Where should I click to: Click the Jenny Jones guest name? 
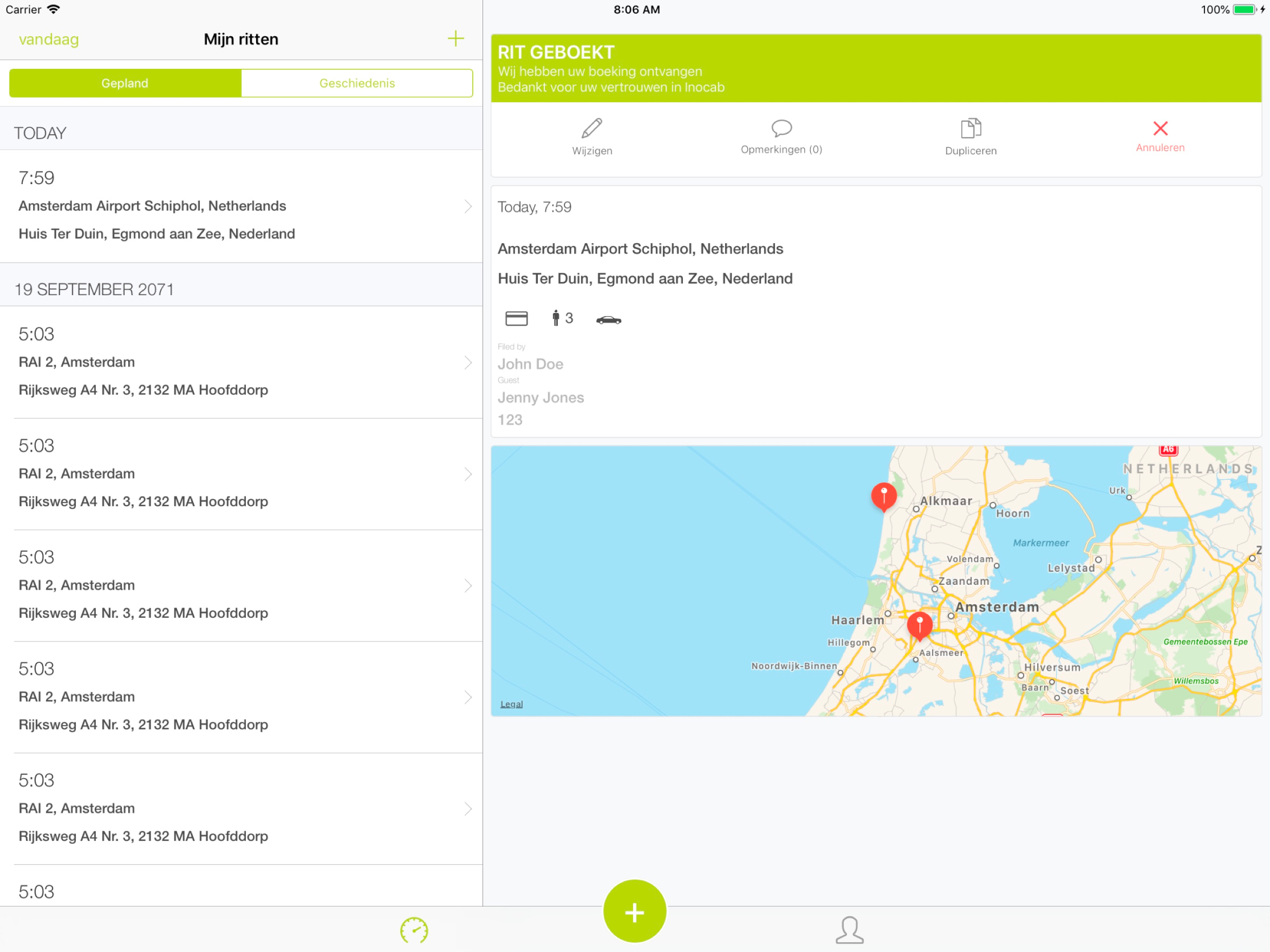tap(540, 397)
